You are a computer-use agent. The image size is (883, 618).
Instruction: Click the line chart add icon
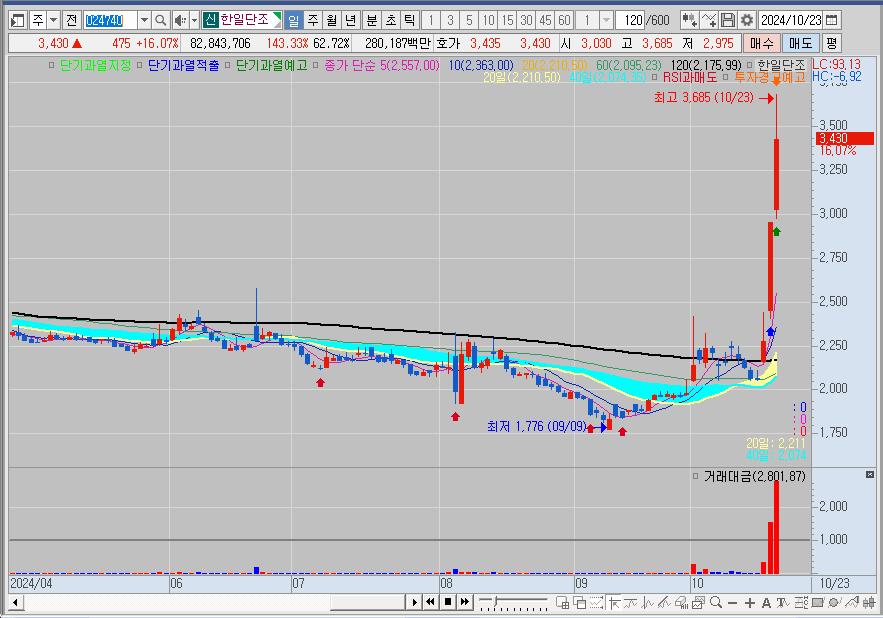(x=709, y=21)
